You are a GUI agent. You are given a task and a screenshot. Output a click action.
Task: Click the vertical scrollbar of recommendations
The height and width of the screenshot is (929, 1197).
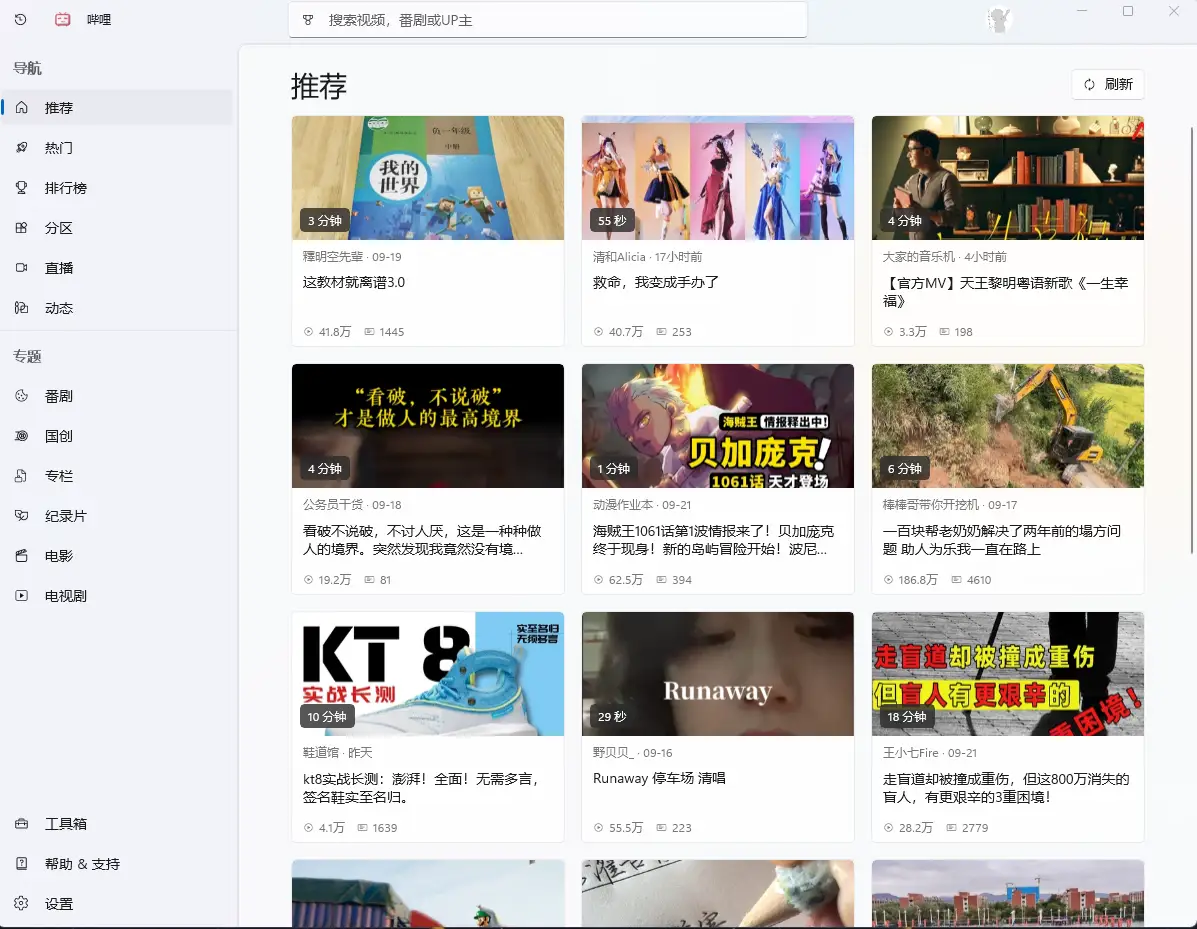(1192, 340)
